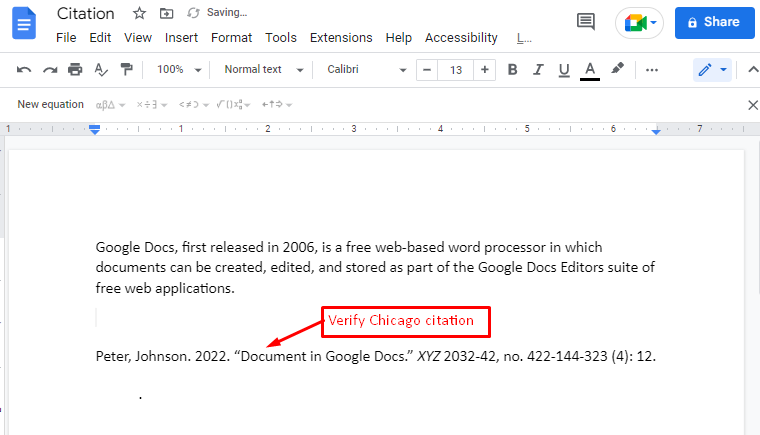This screenshot has width=760, height=435.
Task: Open comment history
Action: point(586,22)
